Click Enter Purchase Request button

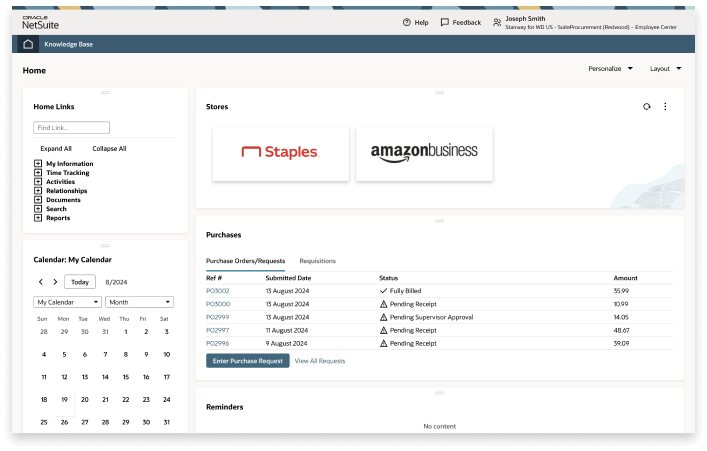pyautogui.click(x=248, y=361)
